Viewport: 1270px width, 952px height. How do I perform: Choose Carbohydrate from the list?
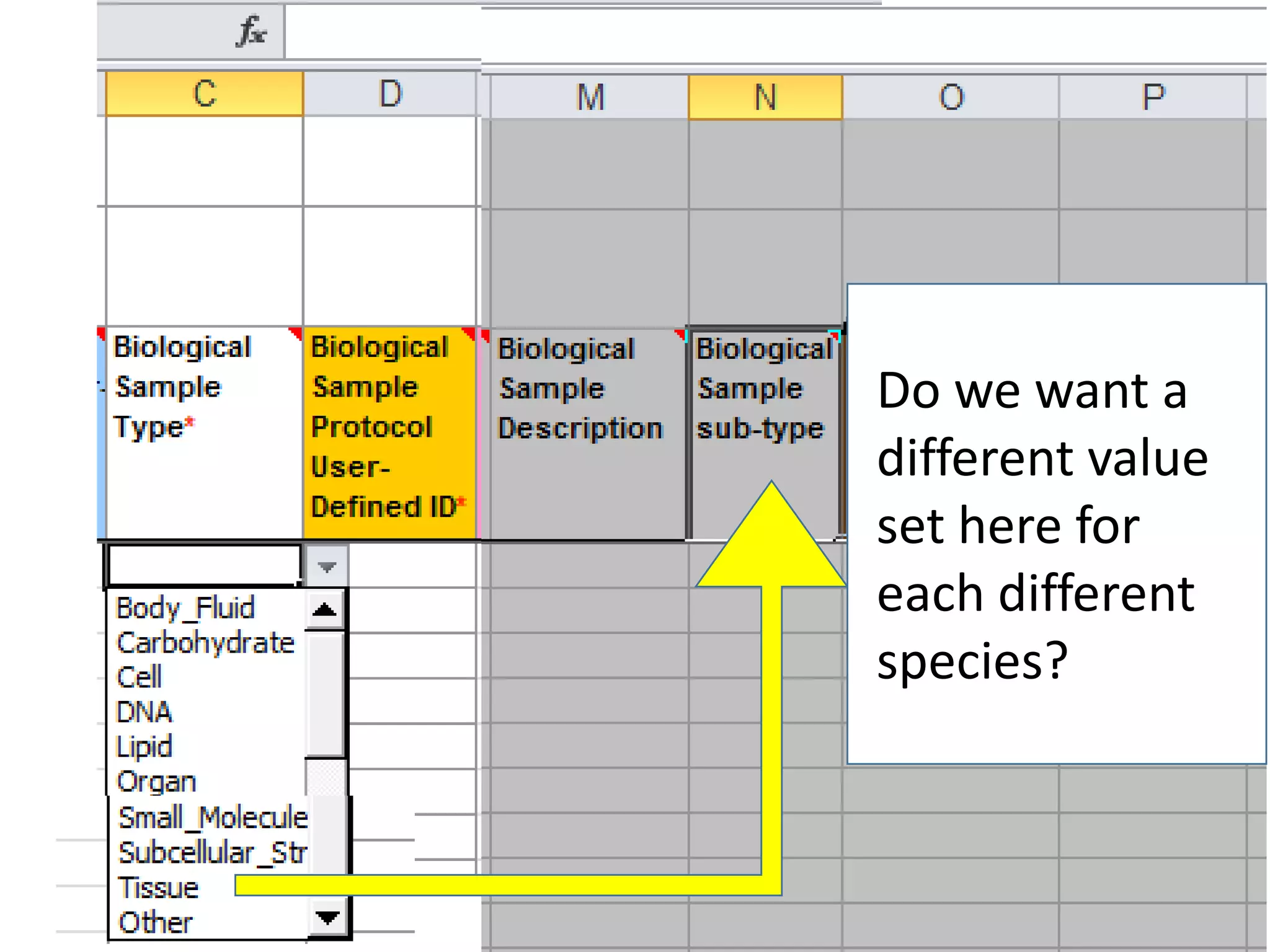(x=207, y=643)
